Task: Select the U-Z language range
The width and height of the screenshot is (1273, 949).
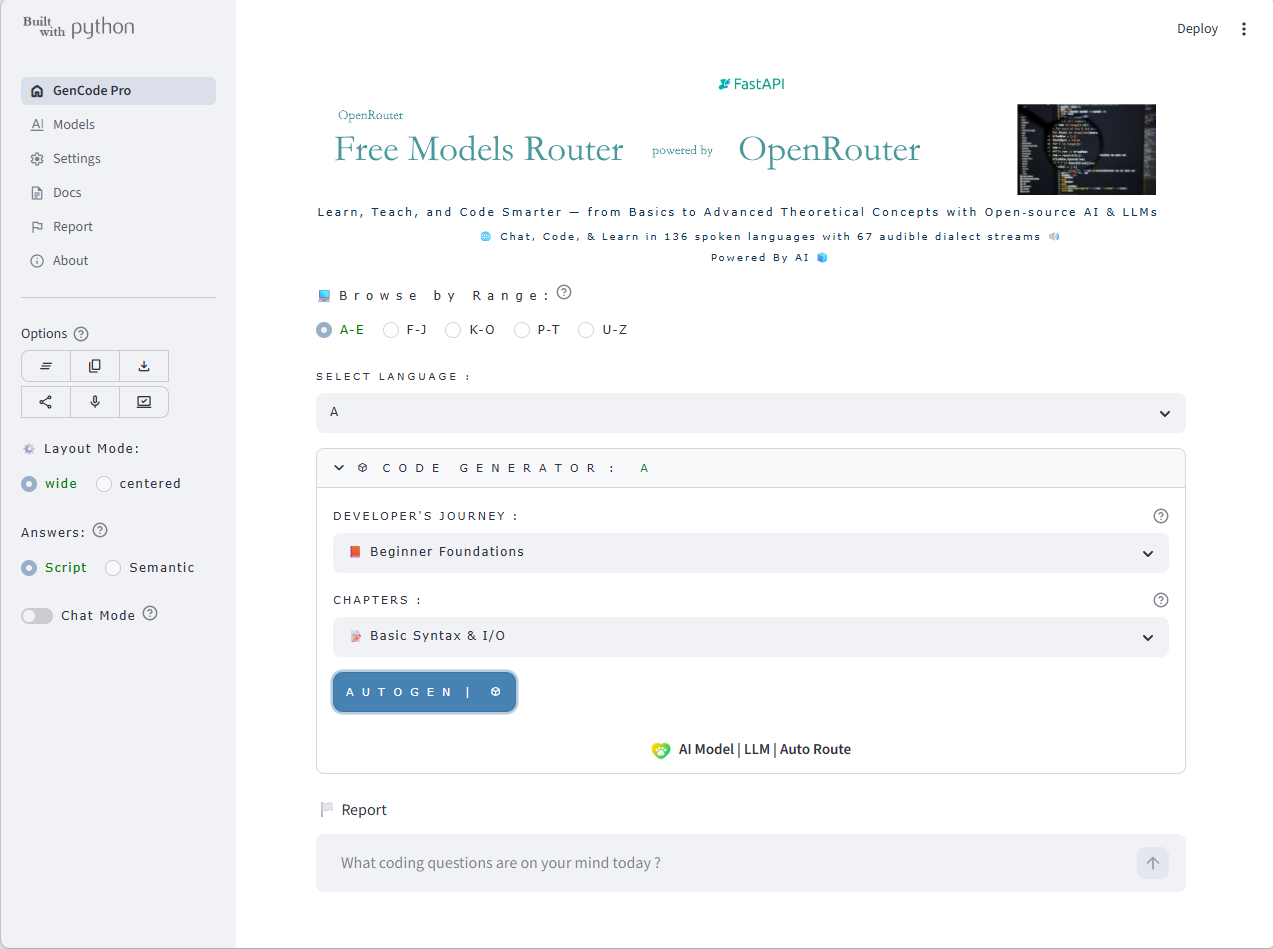Action: tap(603, 330)
